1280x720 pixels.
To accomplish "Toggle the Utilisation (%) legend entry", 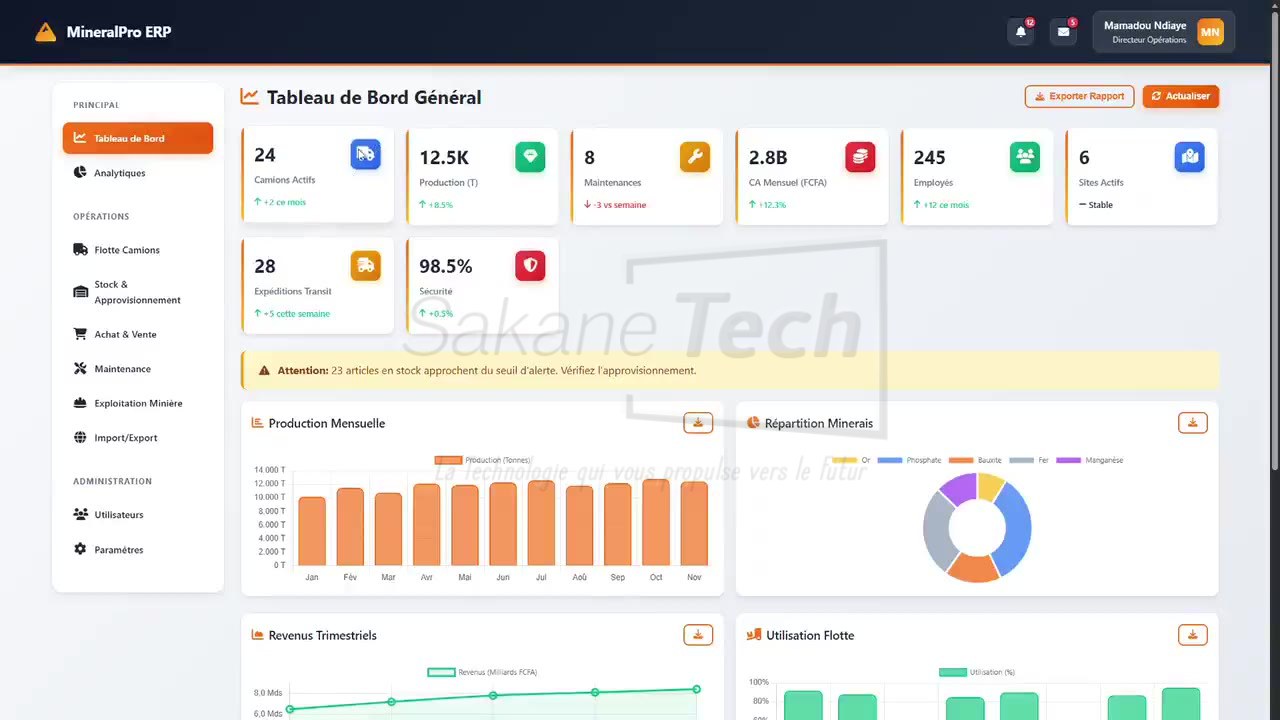I will click(x=978, y=672).
